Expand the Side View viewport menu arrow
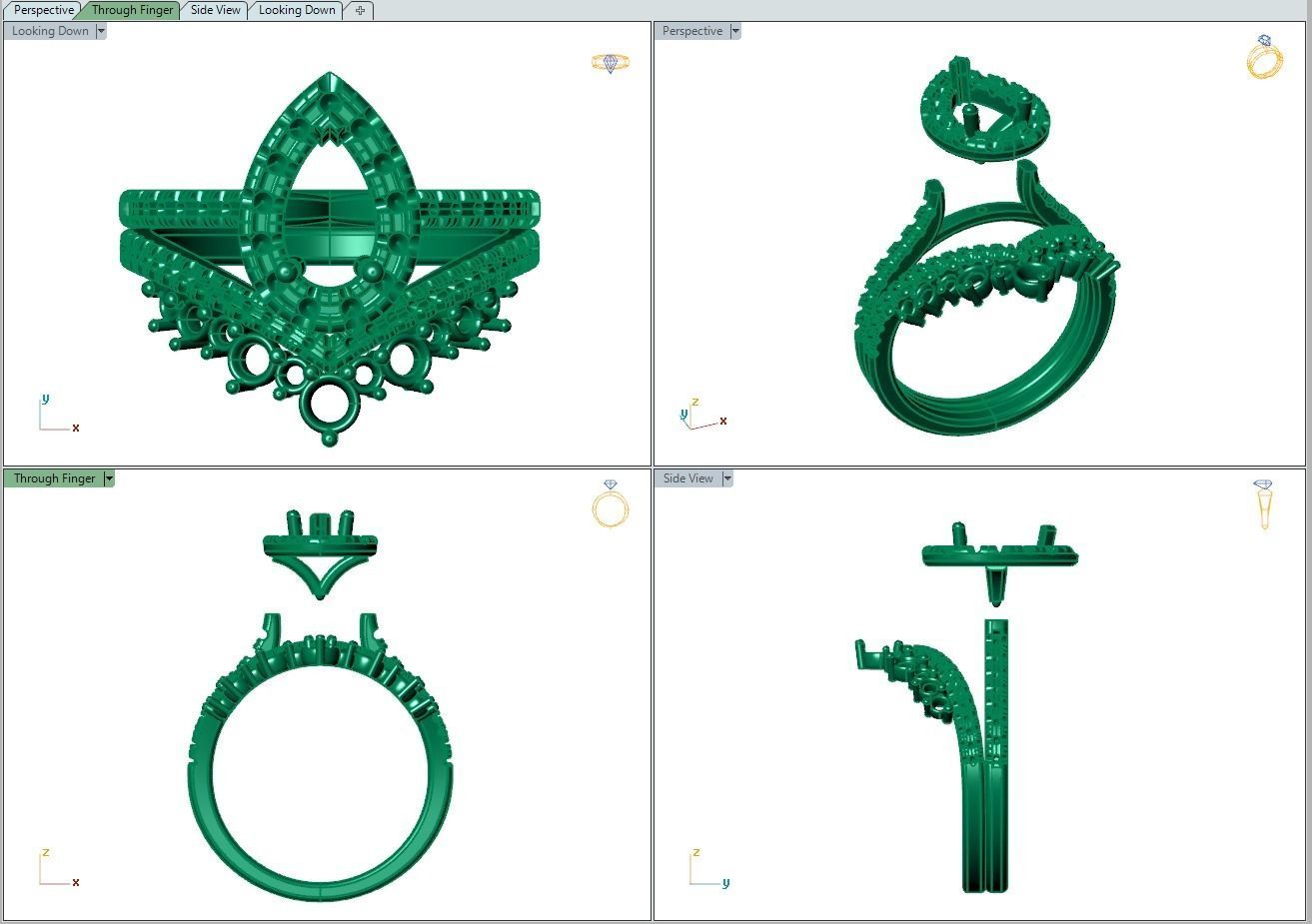 (x=727, y=478)
